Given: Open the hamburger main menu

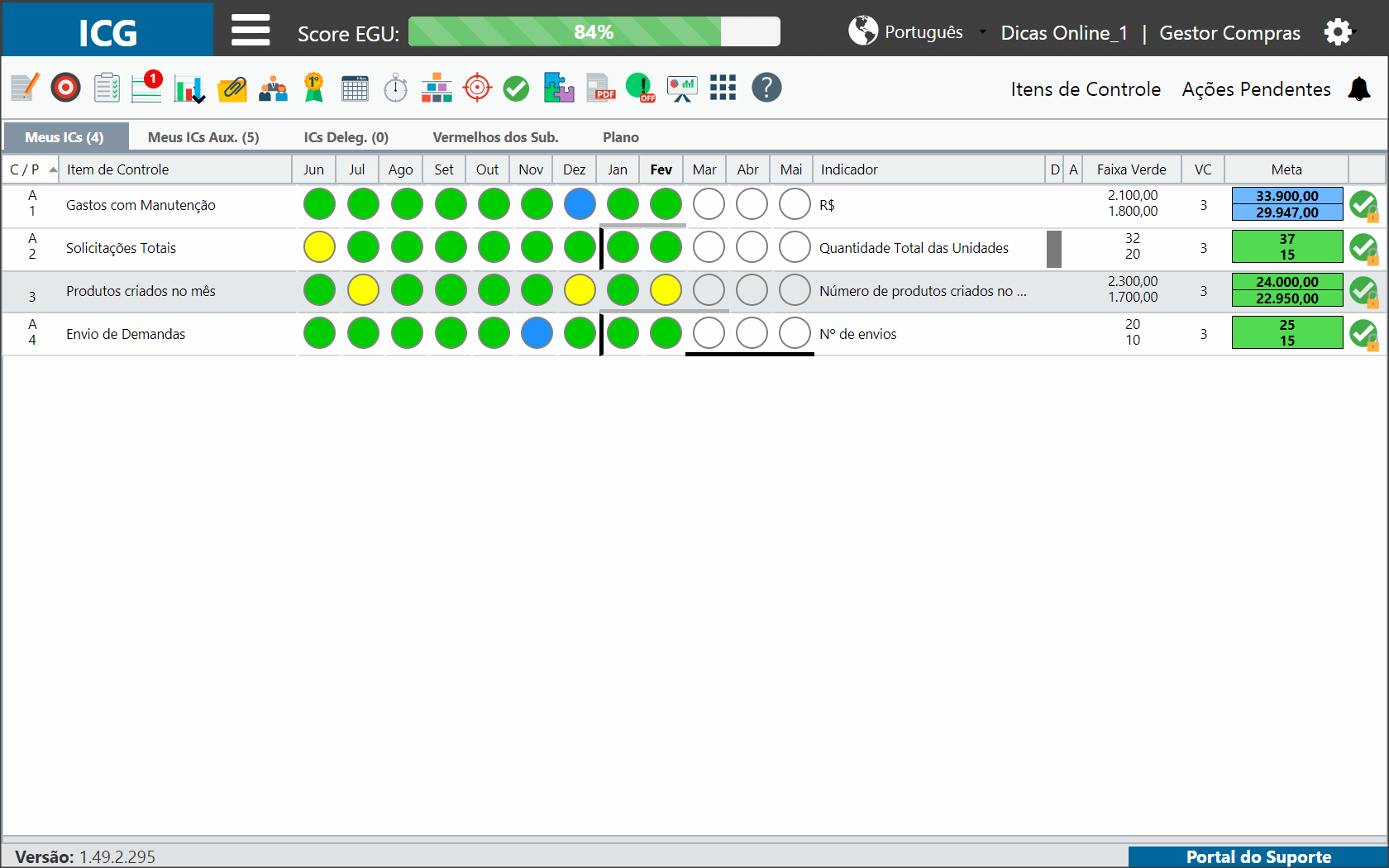Looking at the screenshot, I should point(251,30).
